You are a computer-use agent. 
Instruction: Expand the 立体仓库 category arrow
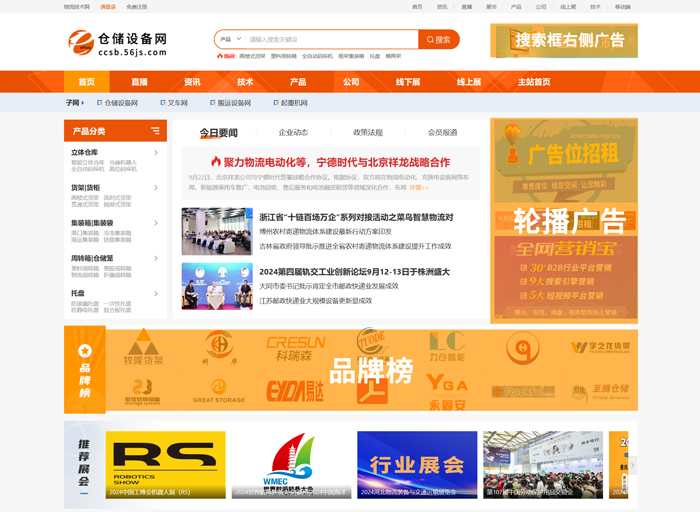click(x=155, y=153)
